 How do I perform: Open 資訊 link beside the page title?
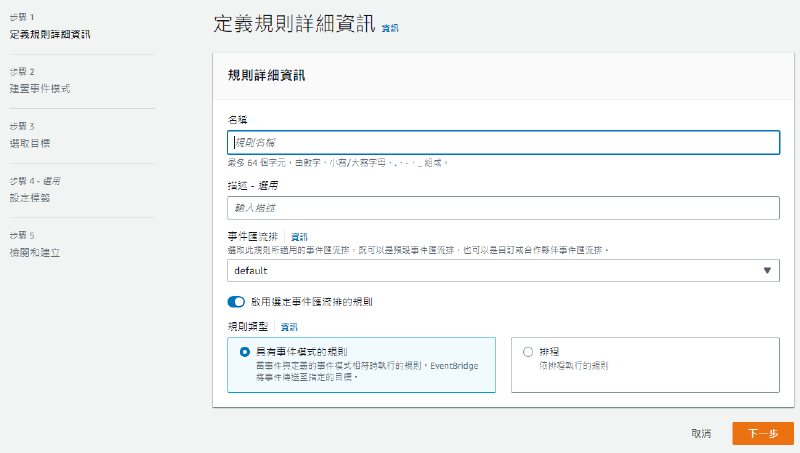(390, 29)
